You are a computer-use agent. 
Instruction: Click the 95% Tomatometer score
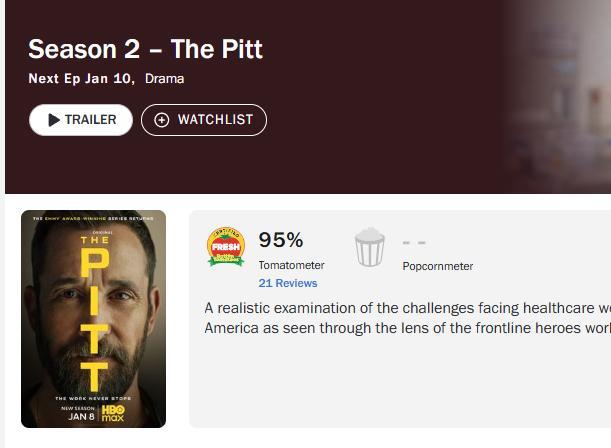280,240
